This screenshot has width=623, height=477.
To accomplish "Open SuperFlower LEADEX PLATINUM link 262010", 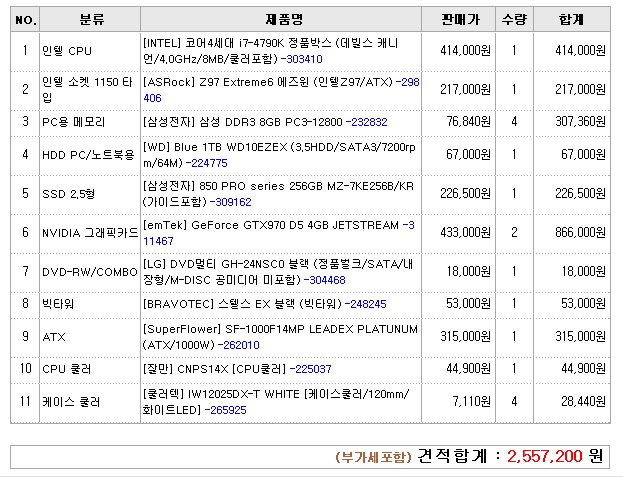I will pos(240,345).
